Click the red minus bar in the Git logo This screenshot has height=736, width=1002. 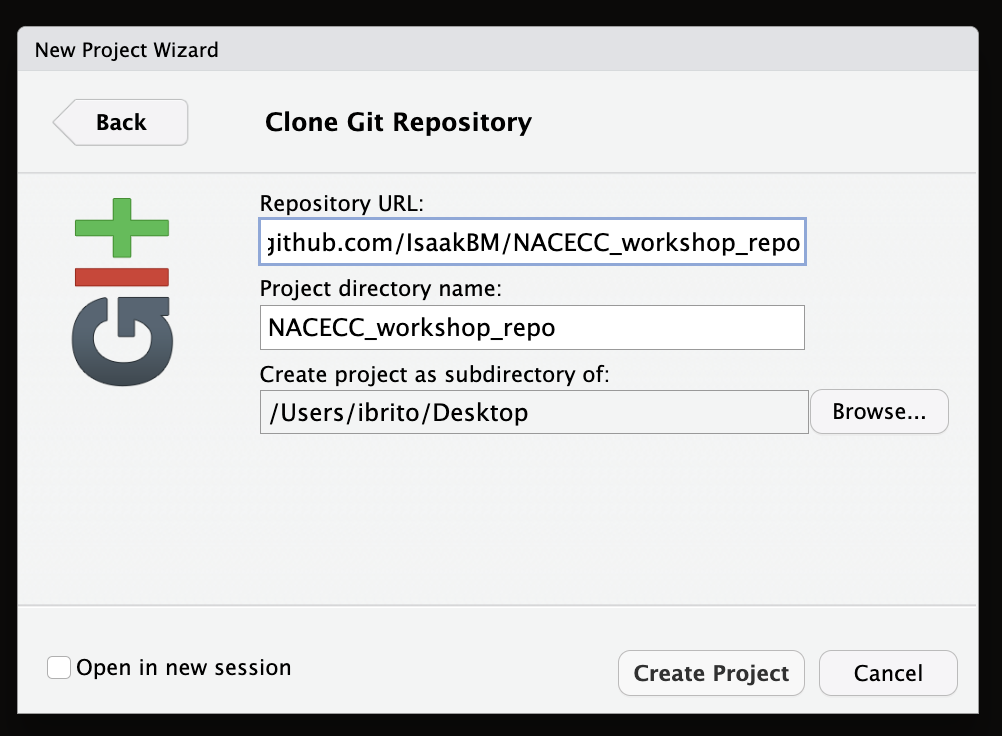click(123, 278)
